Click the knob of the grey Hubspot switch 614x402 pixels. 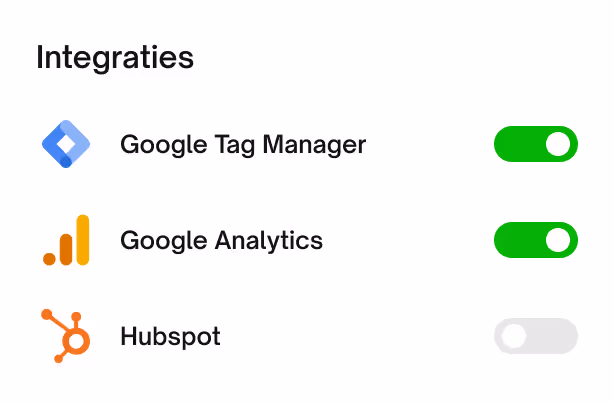[x=514, y=336]
